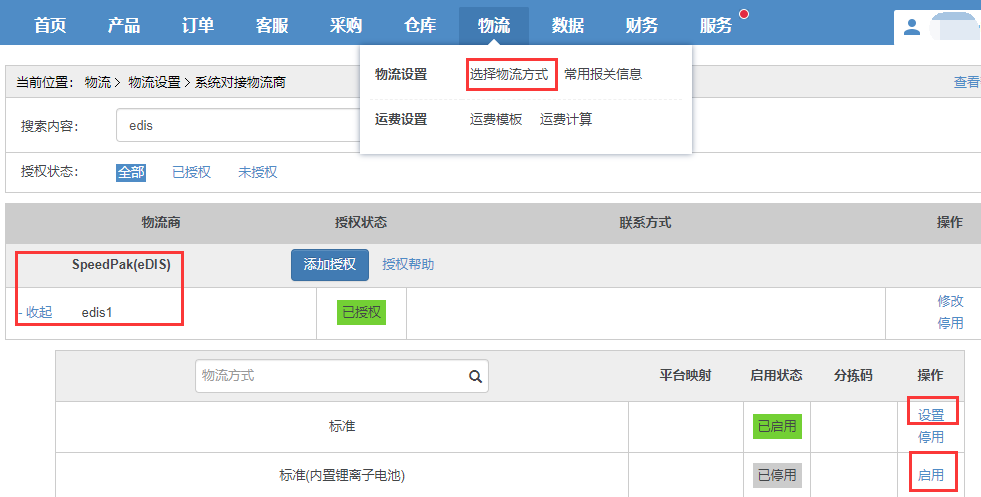Click the user profile icon
981x497 pixels.
pos(912,27)
